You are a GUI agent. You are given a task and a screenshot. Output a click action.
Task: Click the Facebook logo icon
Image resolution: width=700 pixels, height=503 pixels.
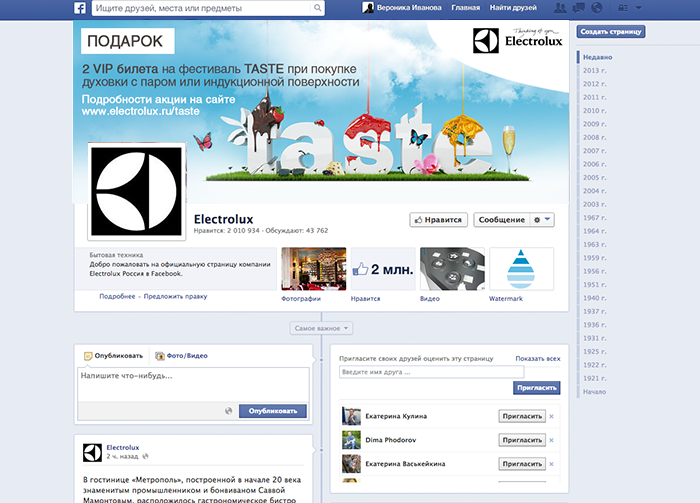coord(80,8)
